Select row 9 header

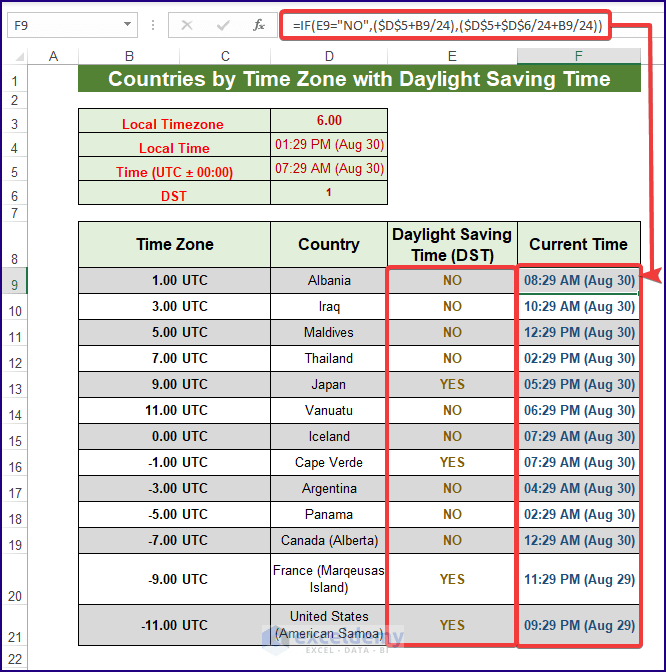(15, 281)
